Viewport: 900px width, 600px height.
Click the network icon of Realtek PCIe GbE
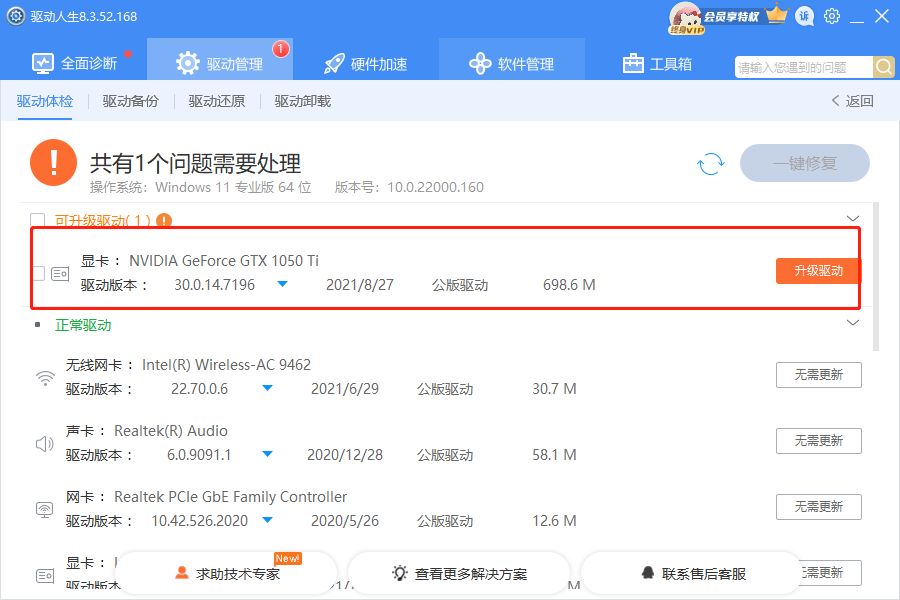pos(45,509)
